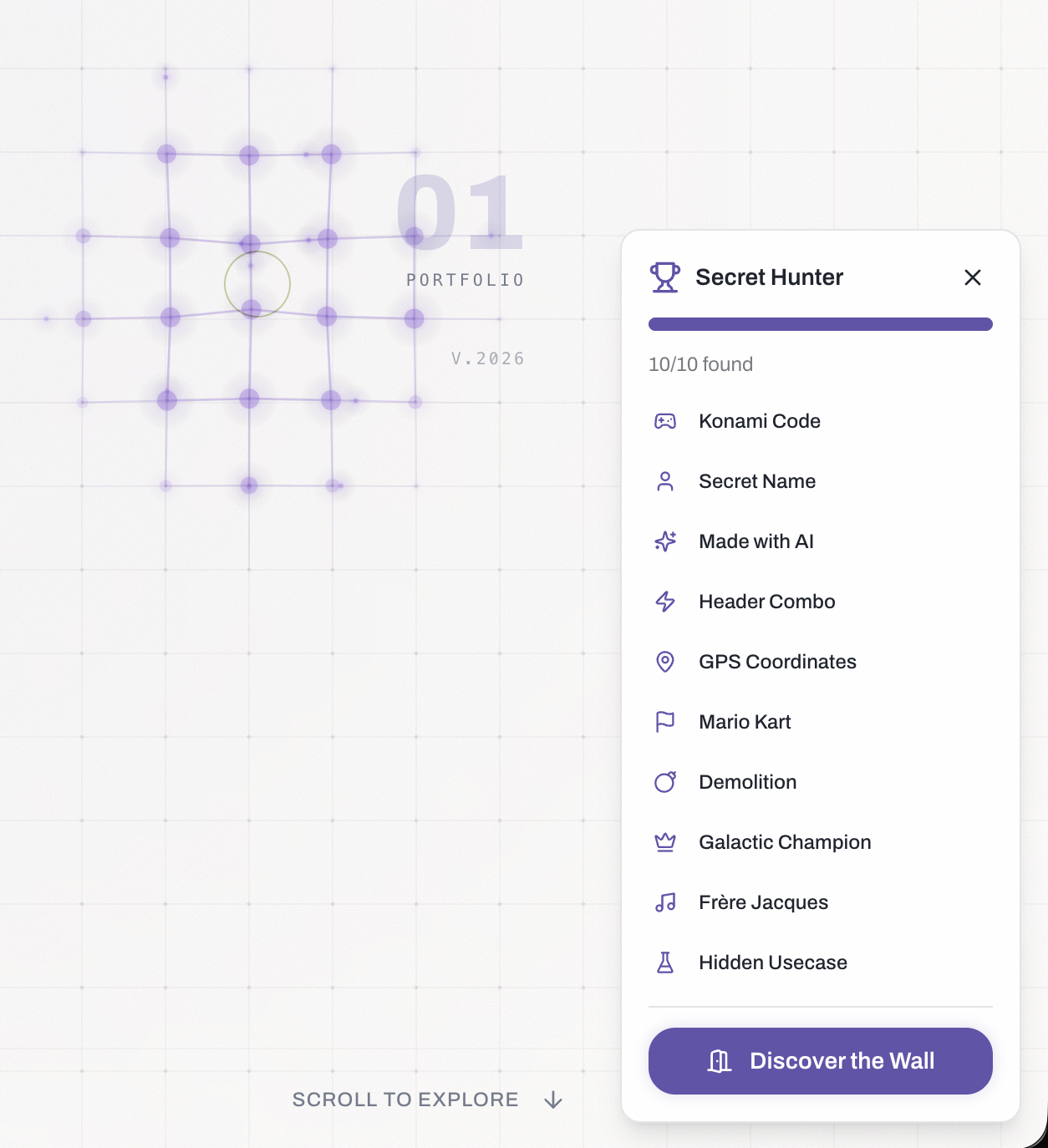
Task: Click the Secret Hunter progress bar
Action: [x=820, y=324]
